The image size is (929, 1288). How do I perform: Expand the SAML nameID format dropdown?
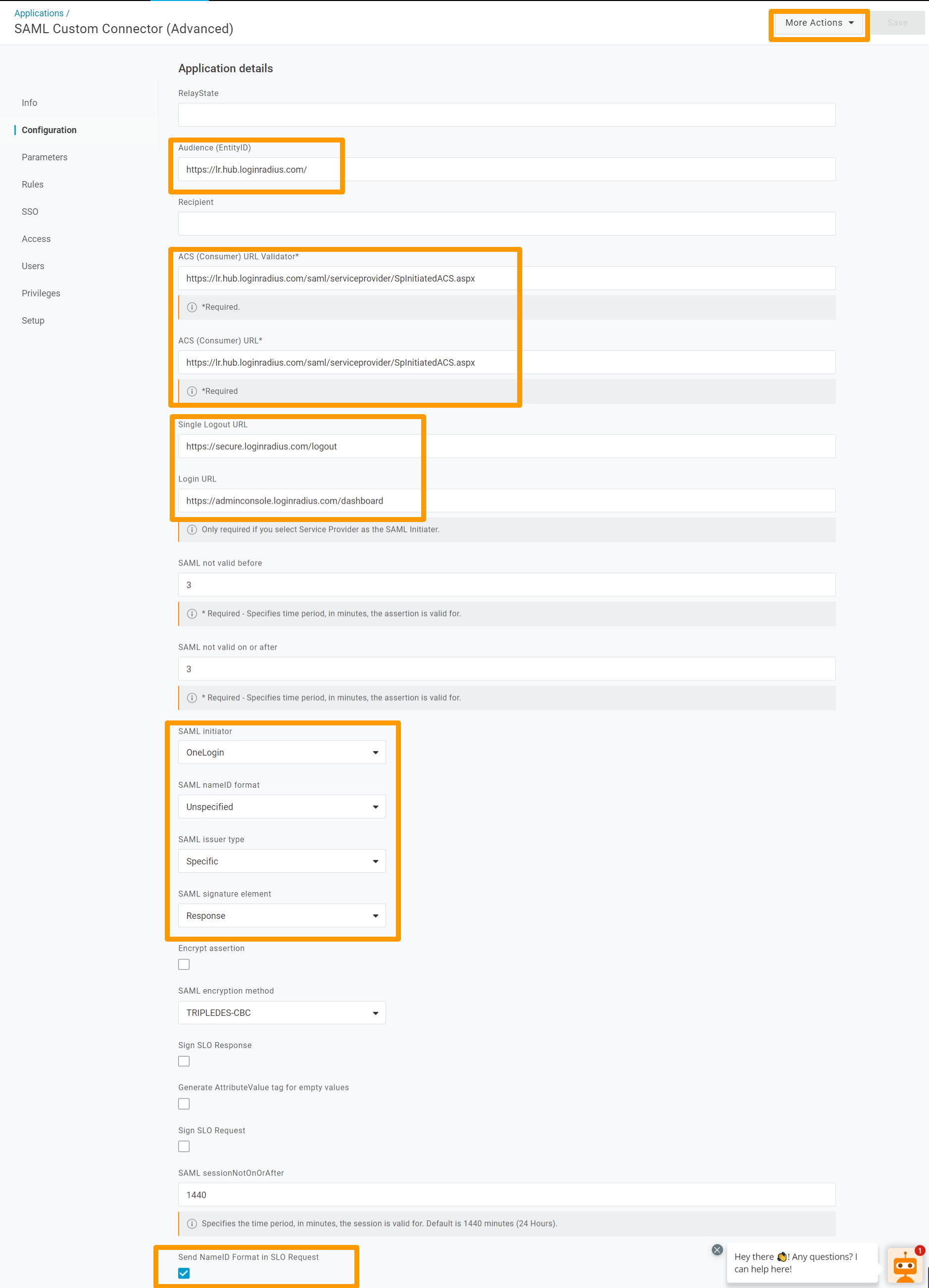click(x=281, y=807)
